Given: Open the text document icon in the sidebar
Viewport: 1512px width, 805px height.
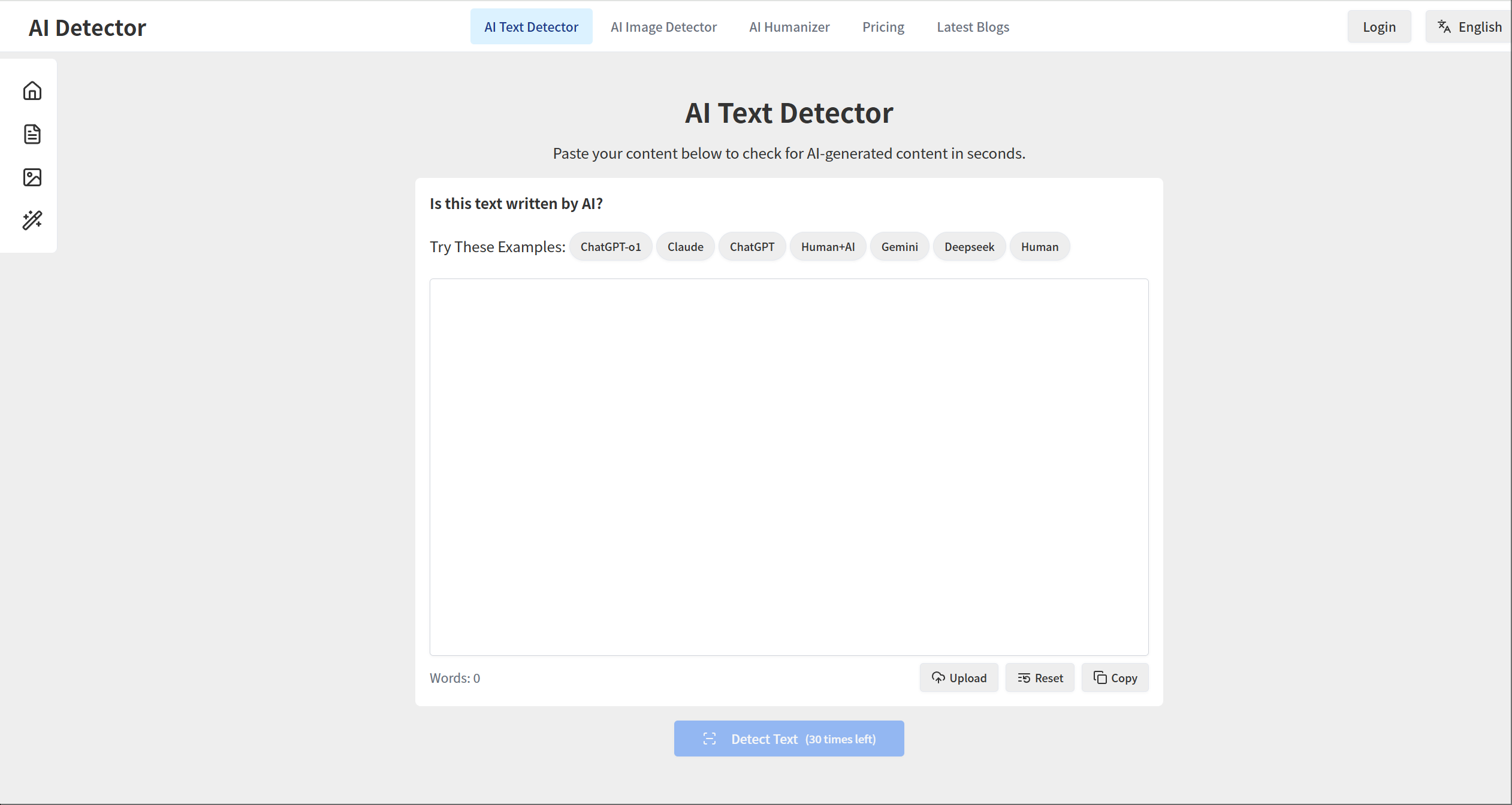Looking at the screenshot, I should coord(32,134).
